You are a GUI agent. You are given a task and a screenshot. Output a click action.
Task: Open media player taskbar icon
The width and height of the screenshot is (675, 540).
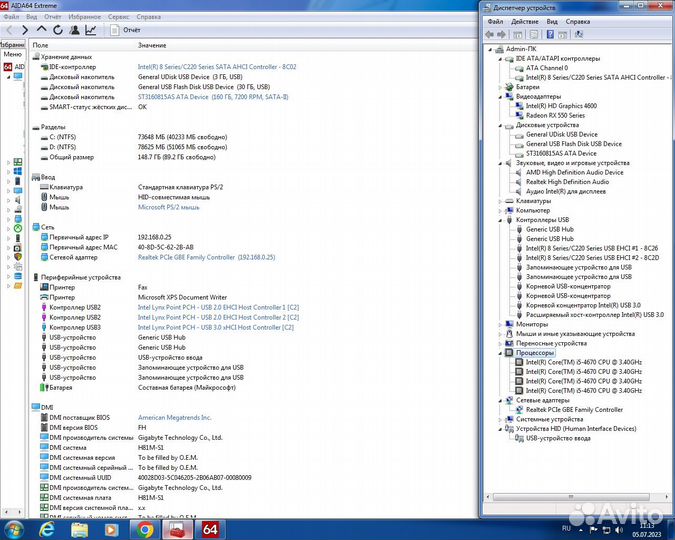(112, 530)
